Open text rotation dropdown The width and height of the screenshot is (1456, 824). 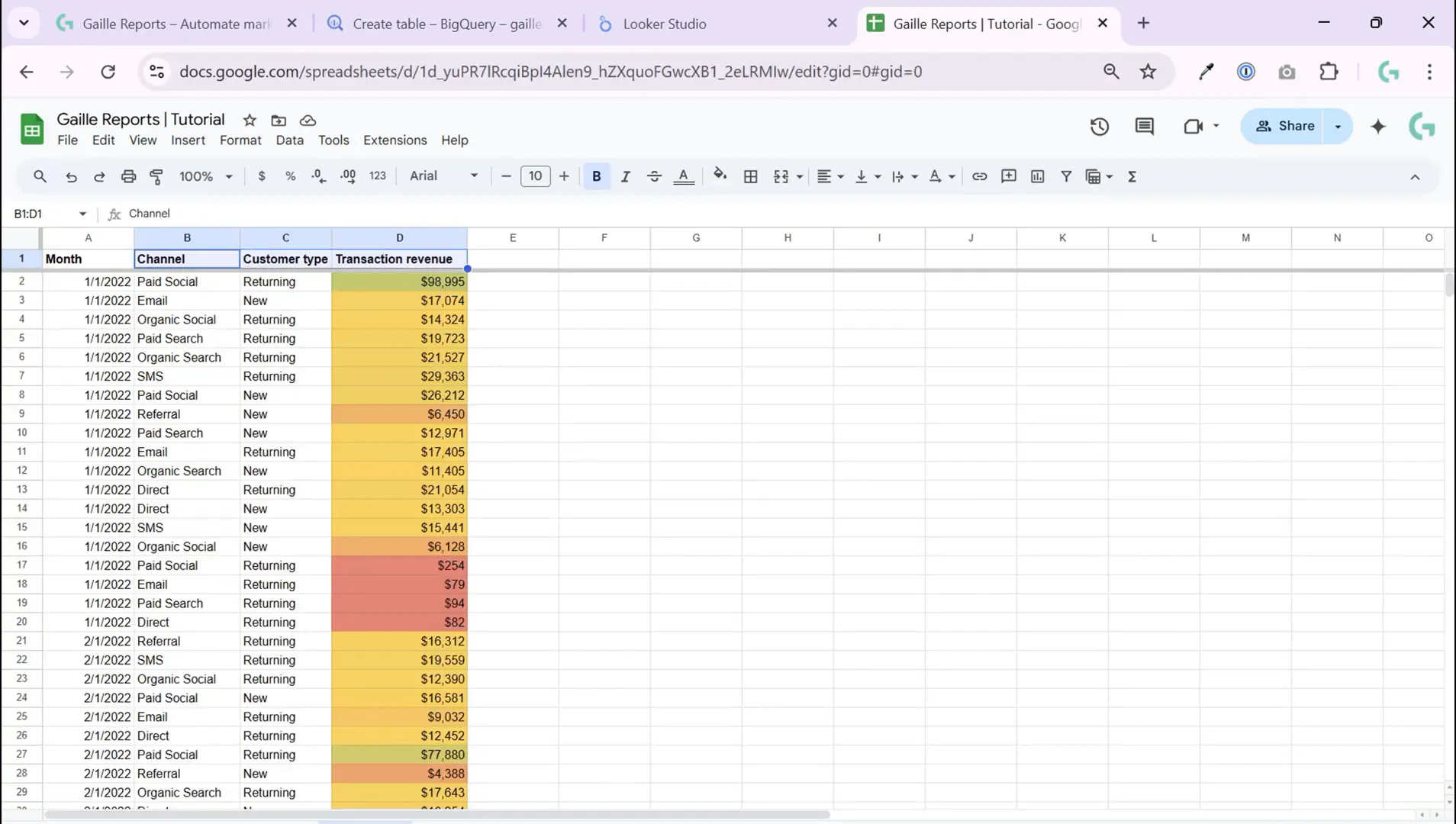point(942,176)
